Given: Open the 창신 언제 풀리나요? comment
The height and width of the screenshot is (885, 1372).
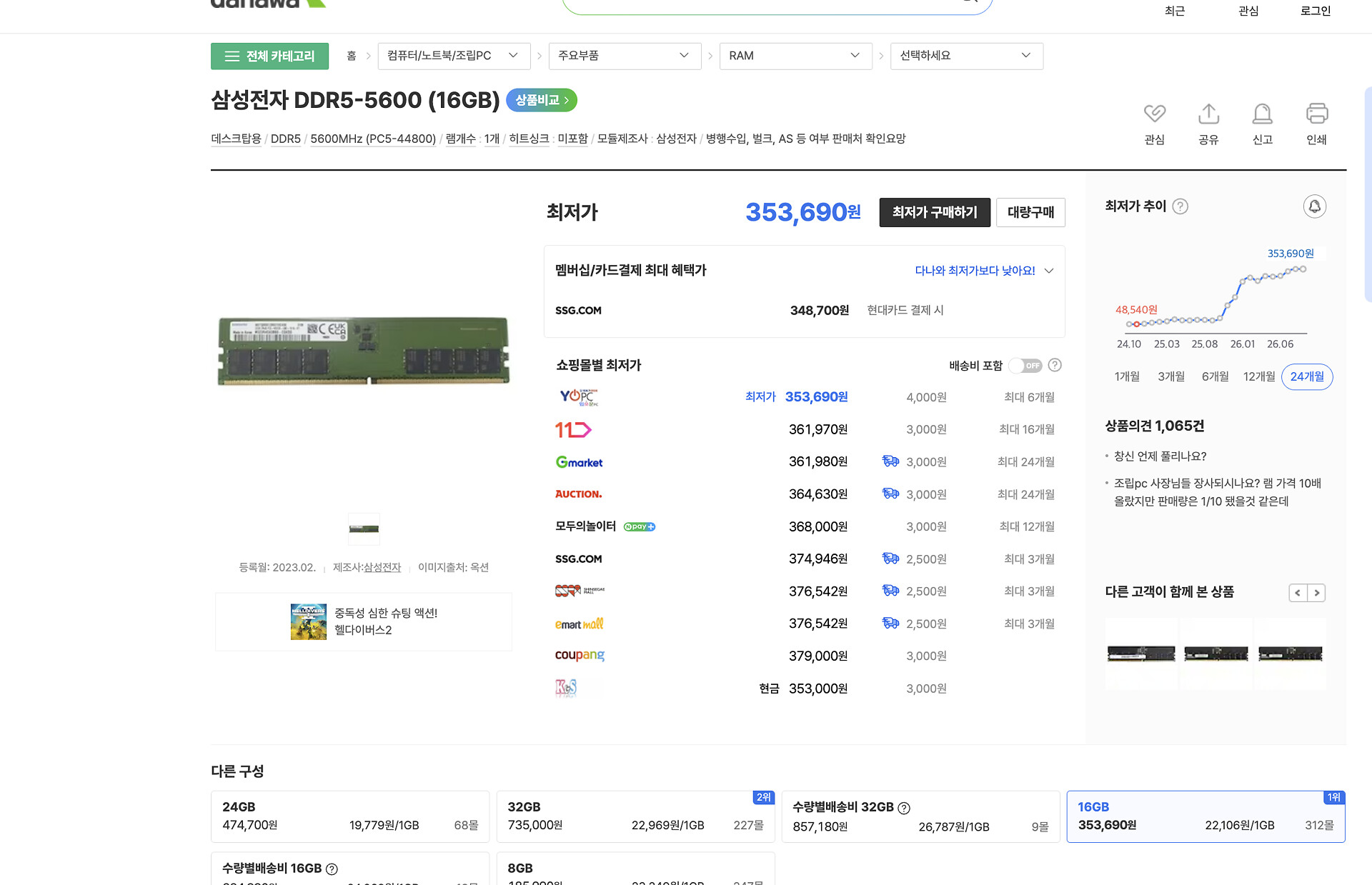Looking at the screenshot, I should [x=1160, y=456].
